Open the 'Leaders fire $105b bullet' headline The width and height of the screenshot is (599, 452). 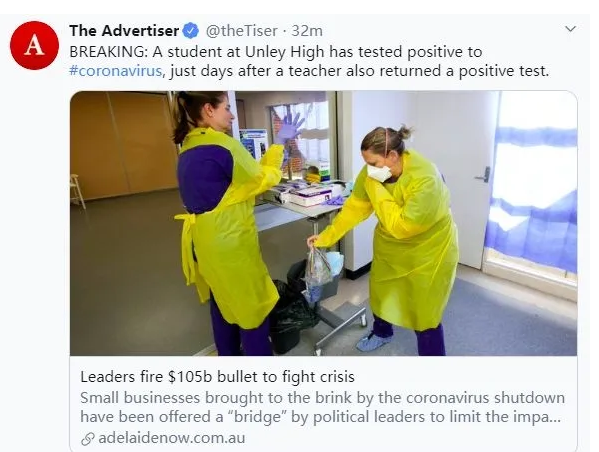(x=217, y=377)
